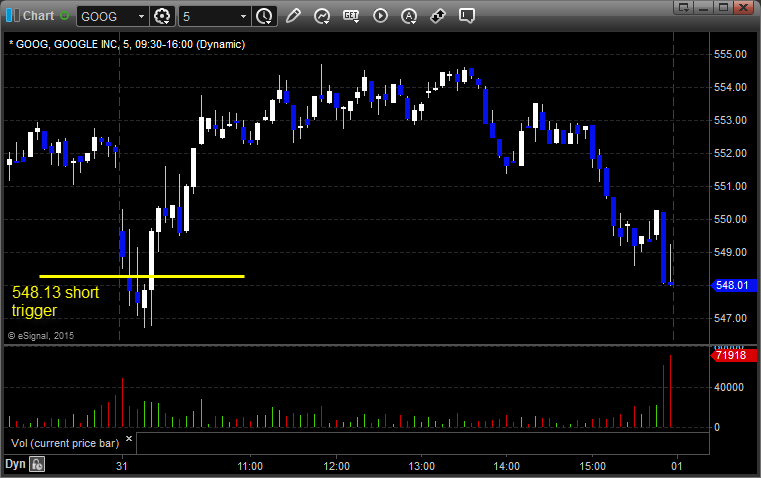Maximize the Chart window
761x478 pixels.
pyautogui.click(x=723, y=7)
